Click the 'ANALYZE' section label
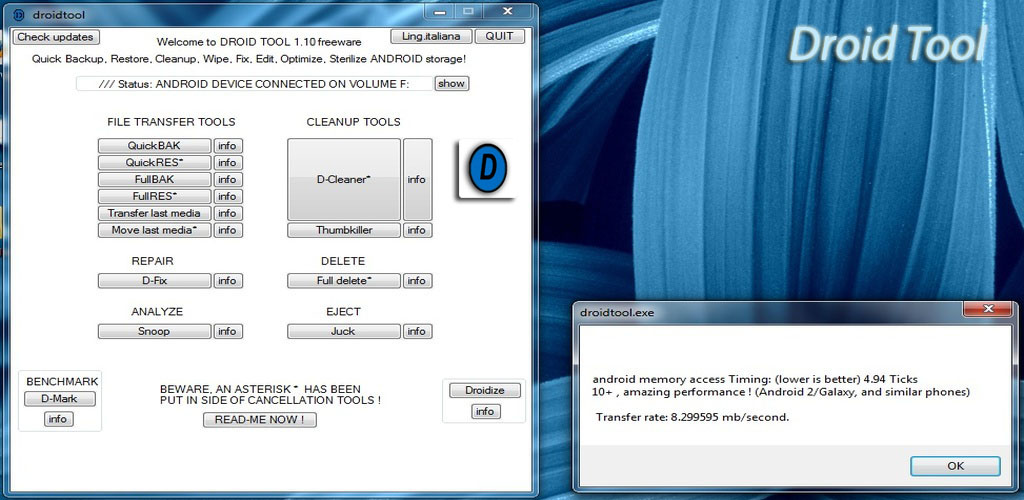1024x500 pixels. click(x=157, y=312)
